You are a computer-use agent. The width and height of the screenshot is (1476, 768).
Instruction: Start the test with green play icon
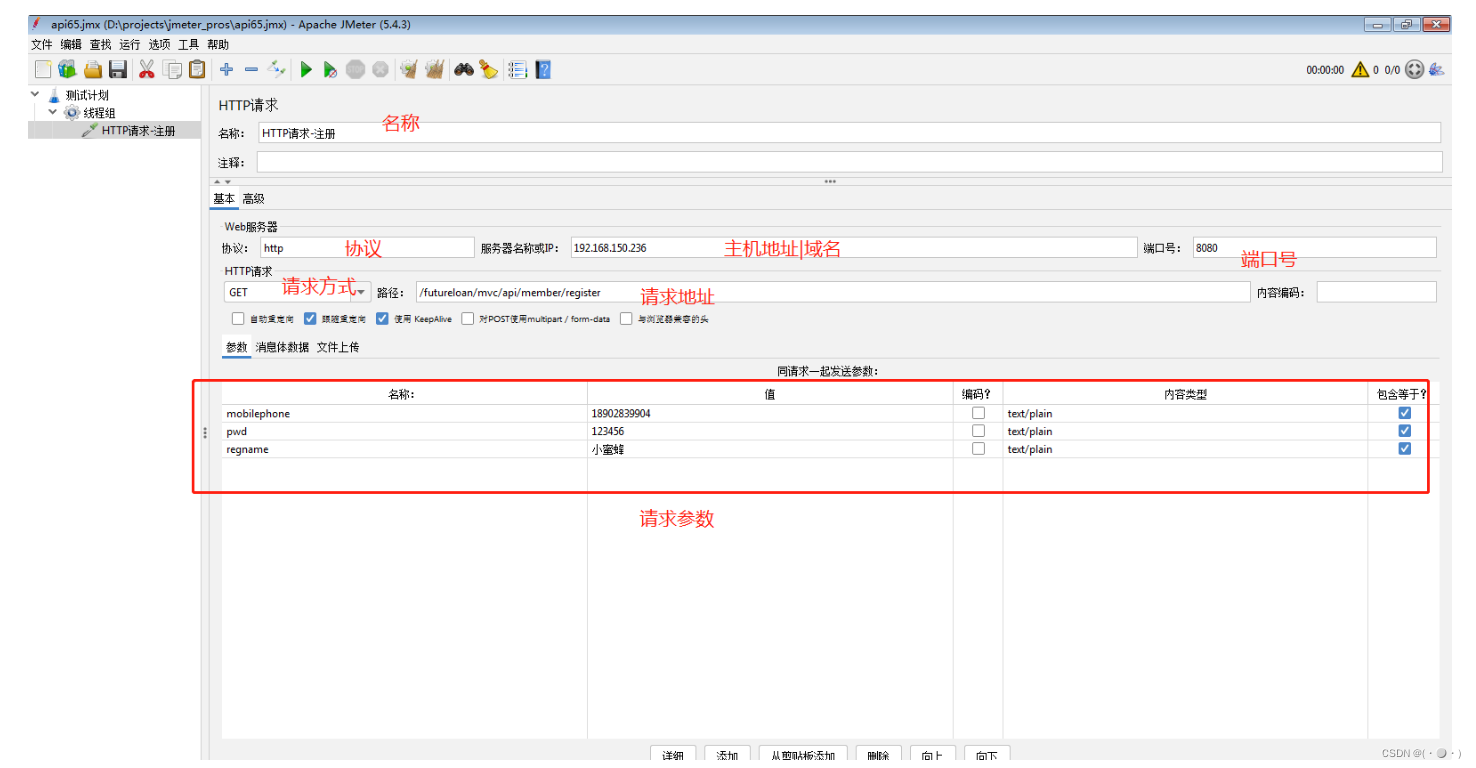306,69
